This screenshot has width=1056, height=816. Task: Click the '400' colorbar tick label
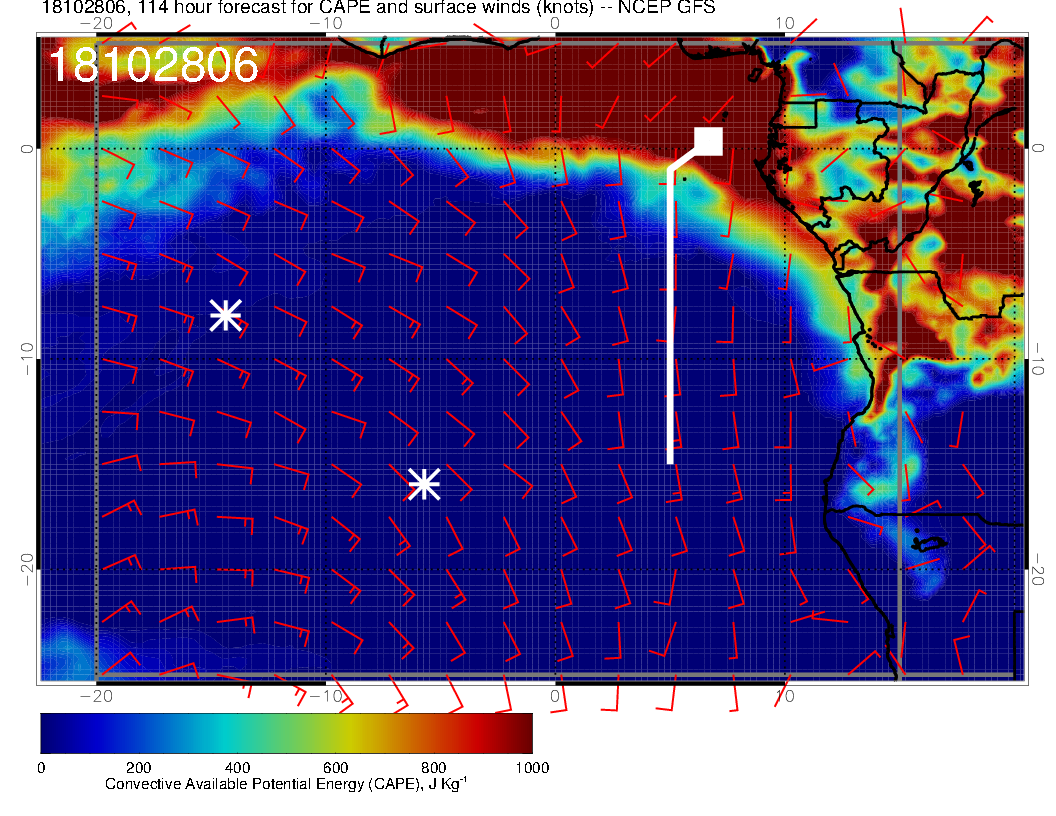pyautogui.click(x=237, y=768)
